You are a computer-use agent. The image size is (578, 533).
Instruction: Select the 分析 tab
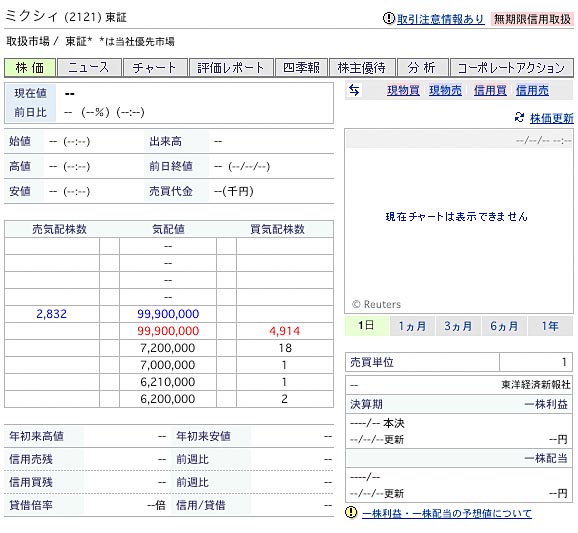pos(422,67)
